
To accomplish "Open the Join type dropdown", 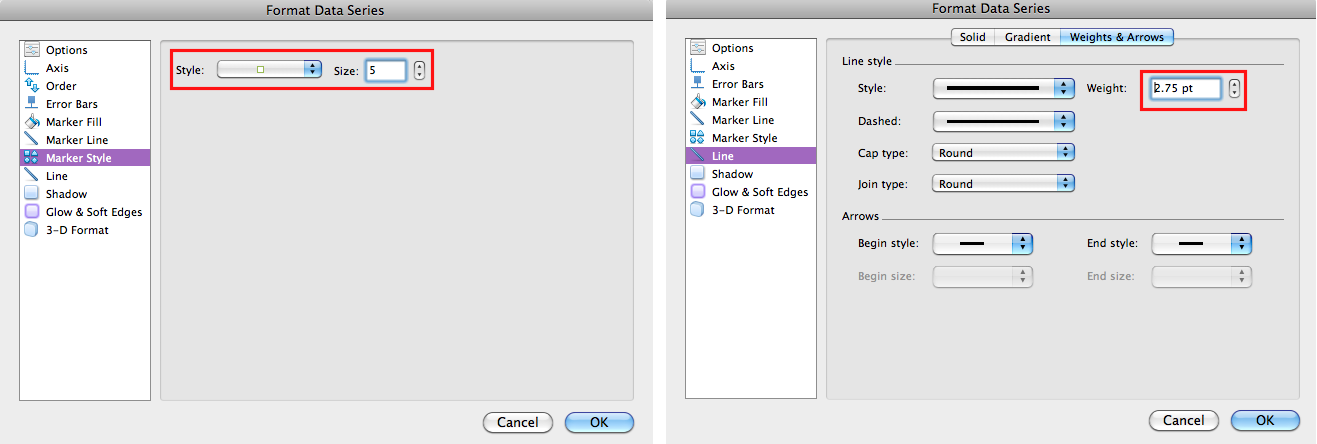I will tap(1003, 184).
